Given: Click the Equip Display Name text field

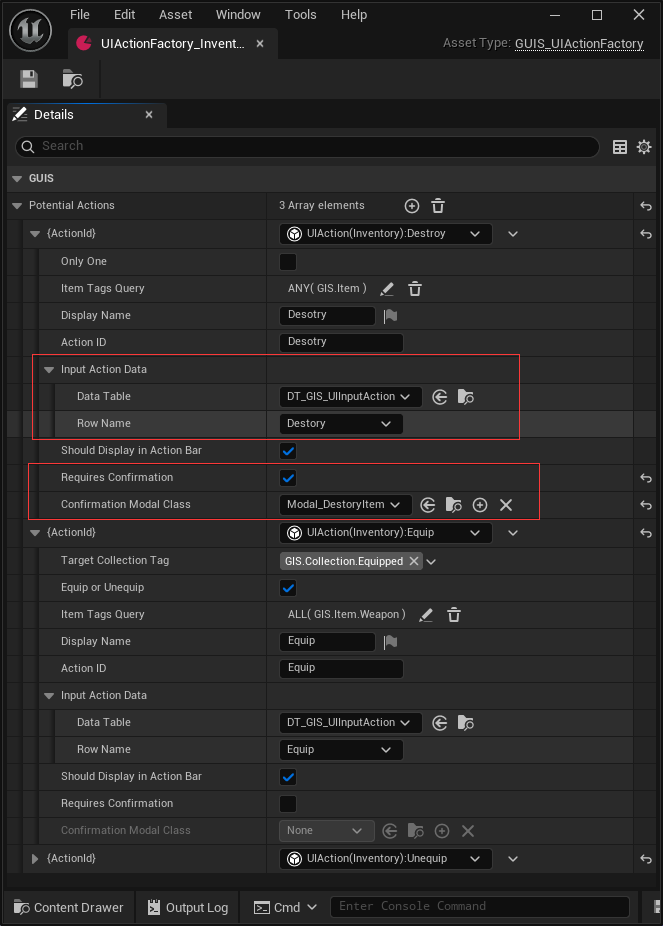Looking at the screenshot, I should [x=327, y=641].
